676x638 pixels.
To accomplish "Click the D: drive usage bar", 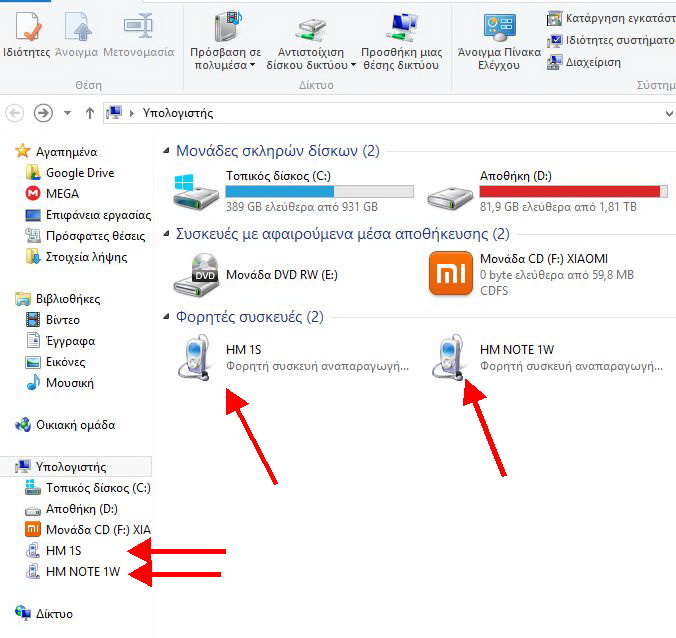I will click(x=574, y=191).
